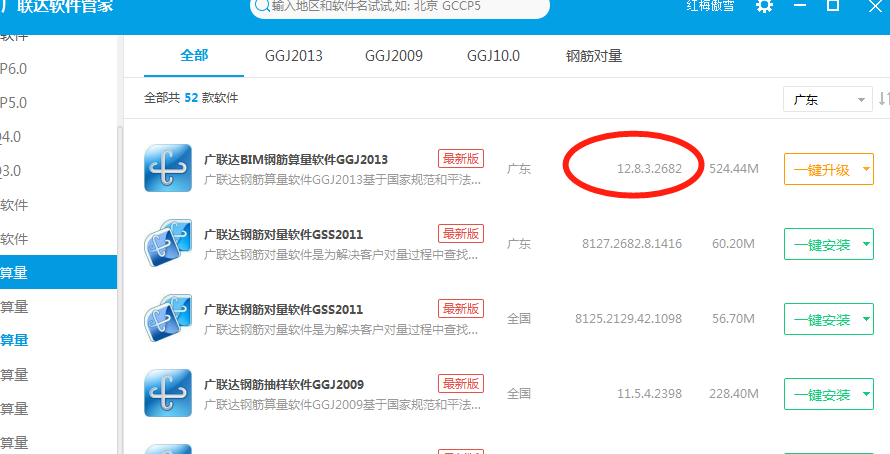Open the 广东 region dropdown
890x454 pixels.
click(828, 99)
